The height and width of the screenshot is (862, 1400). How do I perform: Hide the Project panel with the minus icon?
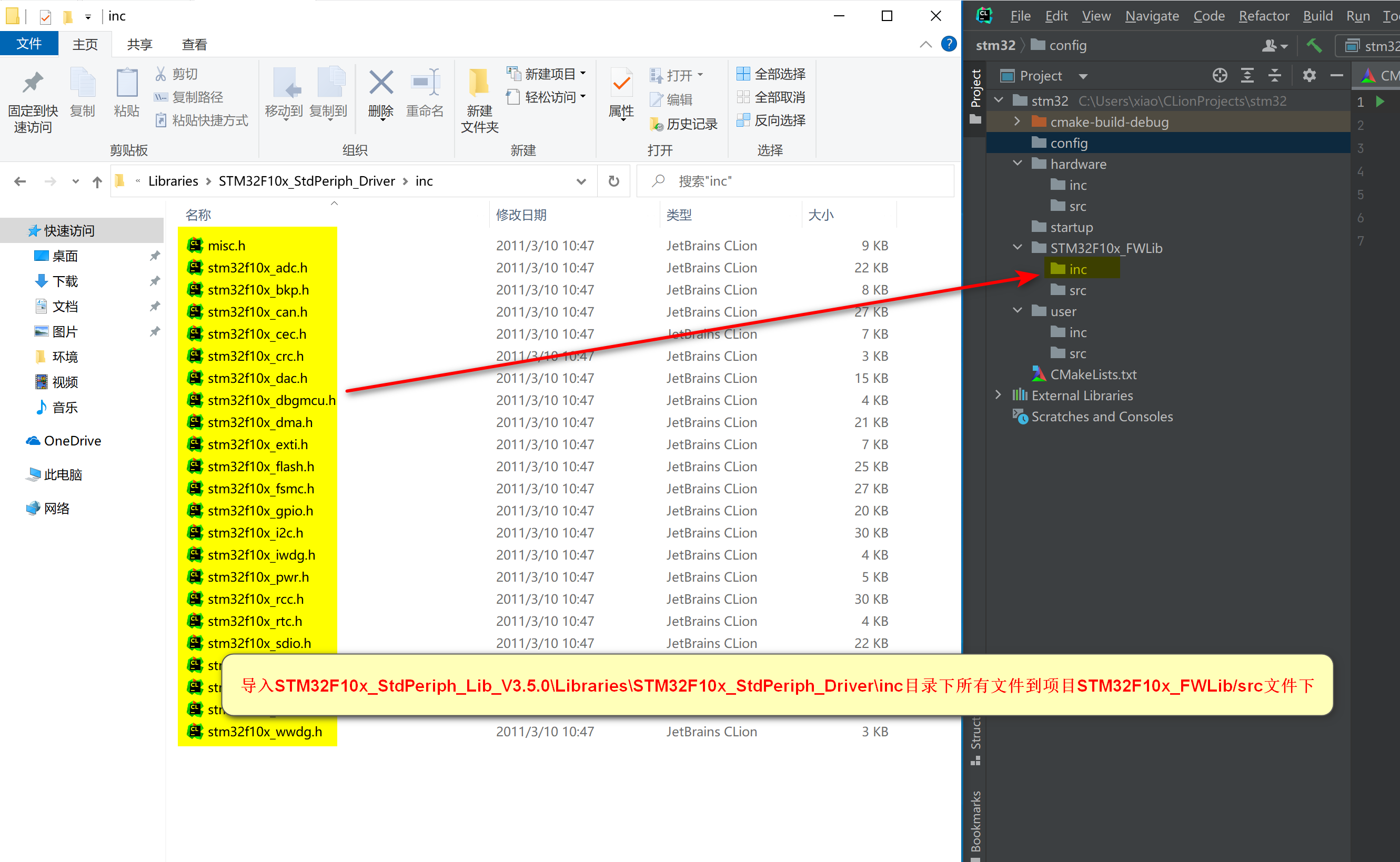point(1336,75)
